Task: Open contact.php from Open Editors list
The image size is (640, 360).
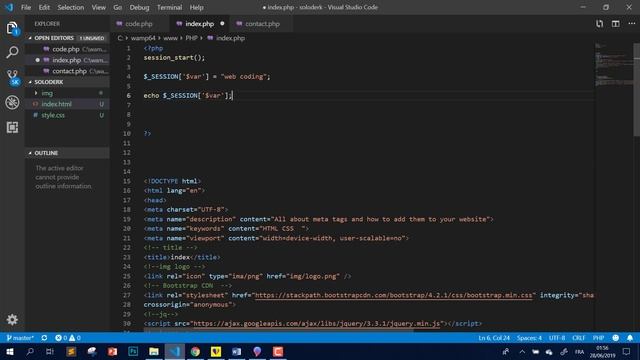Action: tap(67, 71)
